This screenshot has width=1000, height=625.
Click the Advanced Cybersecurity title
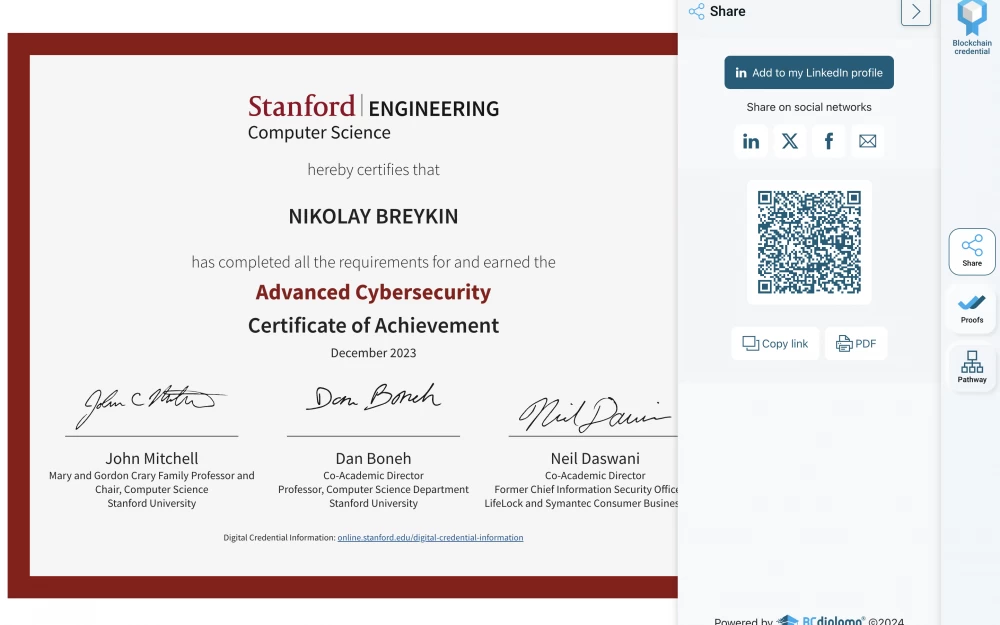pyautogui.click(x=373, y=292)
